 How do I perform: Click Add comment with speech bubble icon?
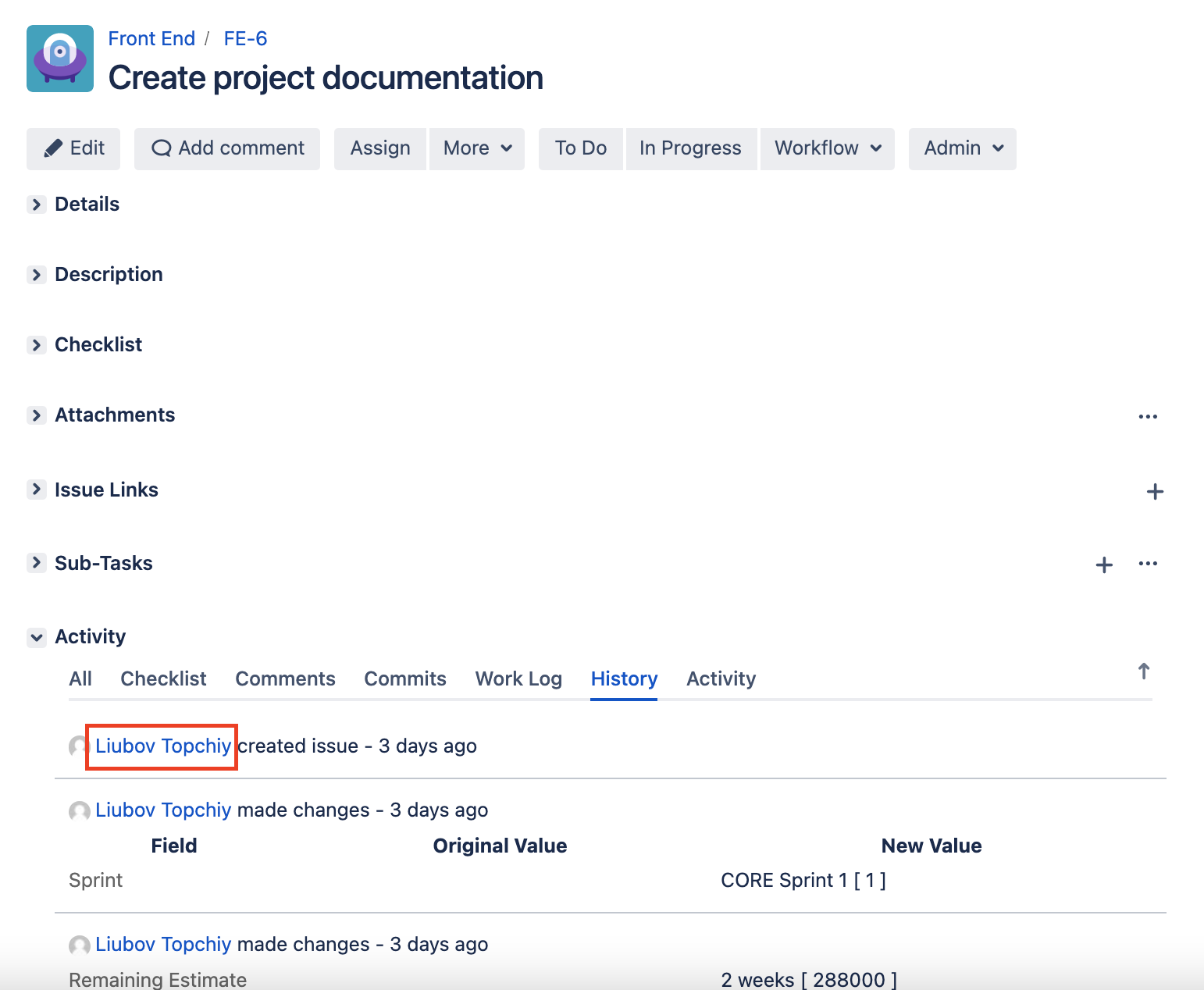(227, 148)
